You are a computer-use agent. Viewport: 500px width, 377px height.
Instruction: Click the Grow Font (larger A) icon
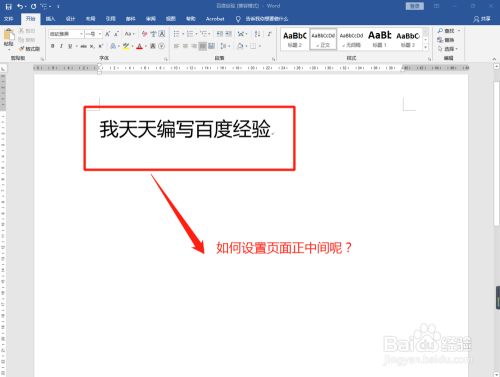click(x=108, y=34)
